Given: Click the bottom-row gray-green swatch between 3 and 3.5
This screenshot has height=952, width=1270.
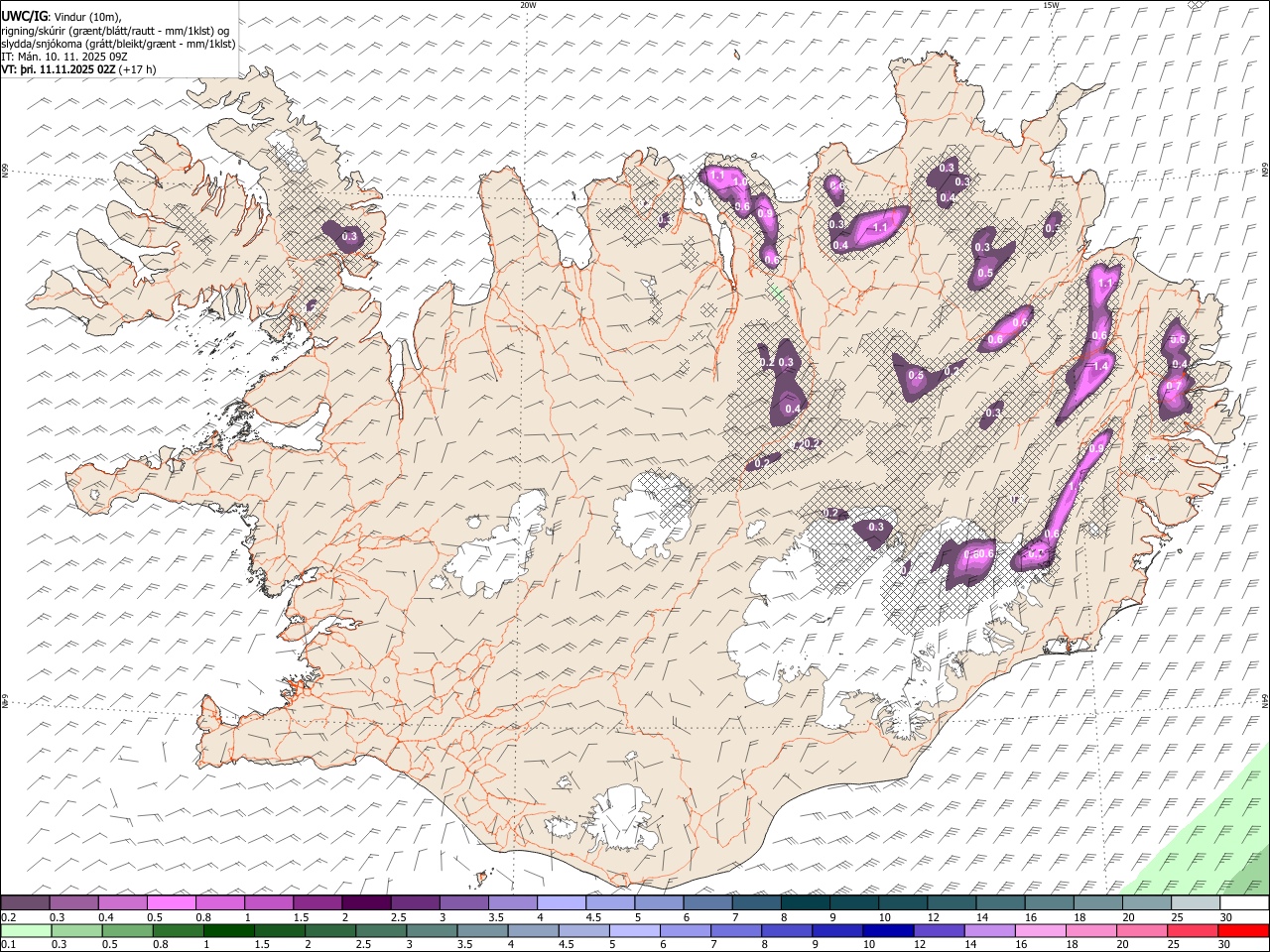Looking at the screenshot, I should pos(433,931).
